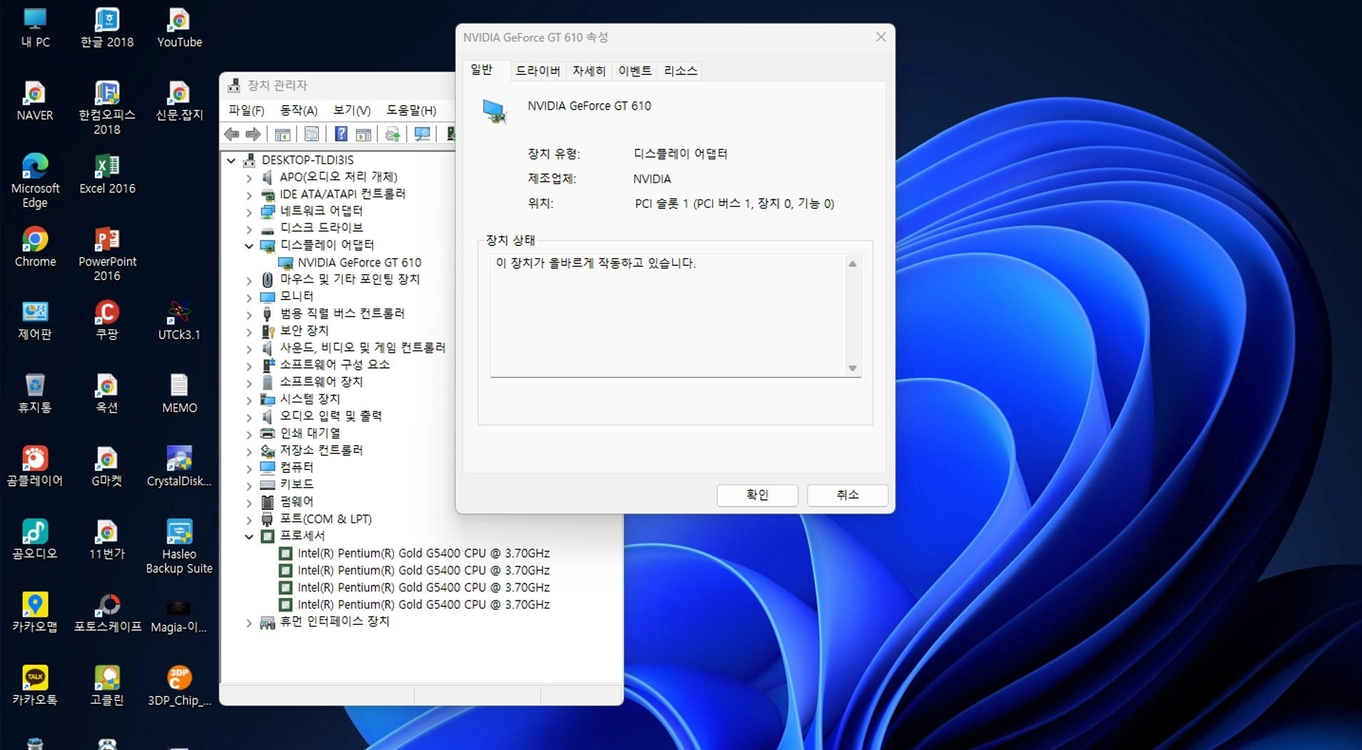Open the Microsoft Edge desktop shortcut
Image resolution: width=1362 pixels, height=750 pixels.
pos(35,180)
